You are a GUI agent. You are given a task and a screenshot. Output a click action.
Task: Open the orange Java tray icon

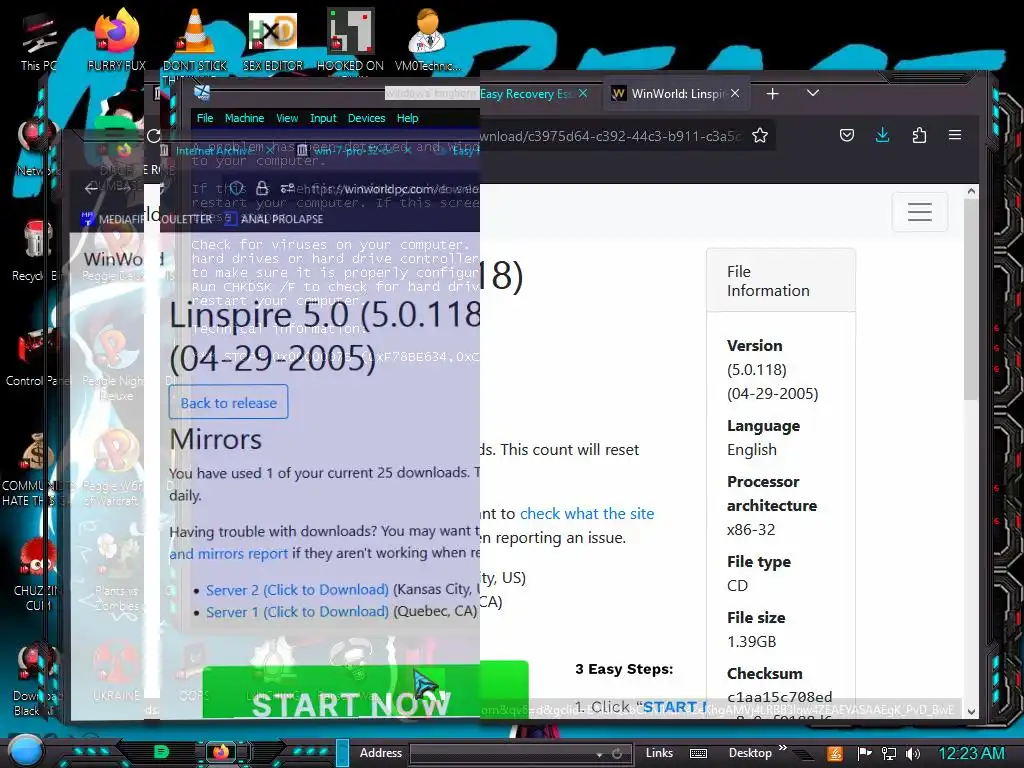[835, 754]
